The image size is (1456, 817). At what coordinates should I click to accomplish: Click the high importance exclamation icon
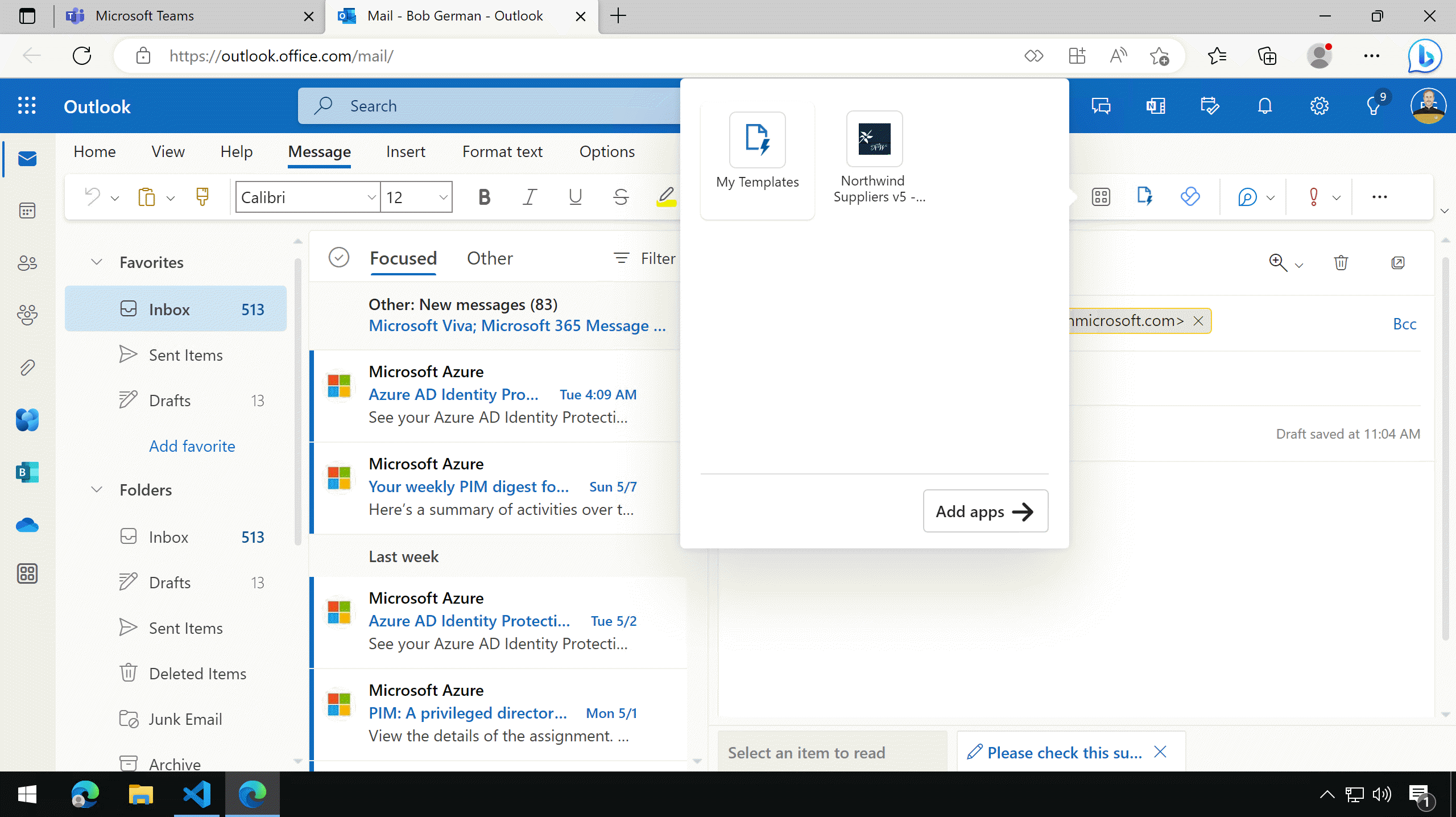coord(1314,197)
